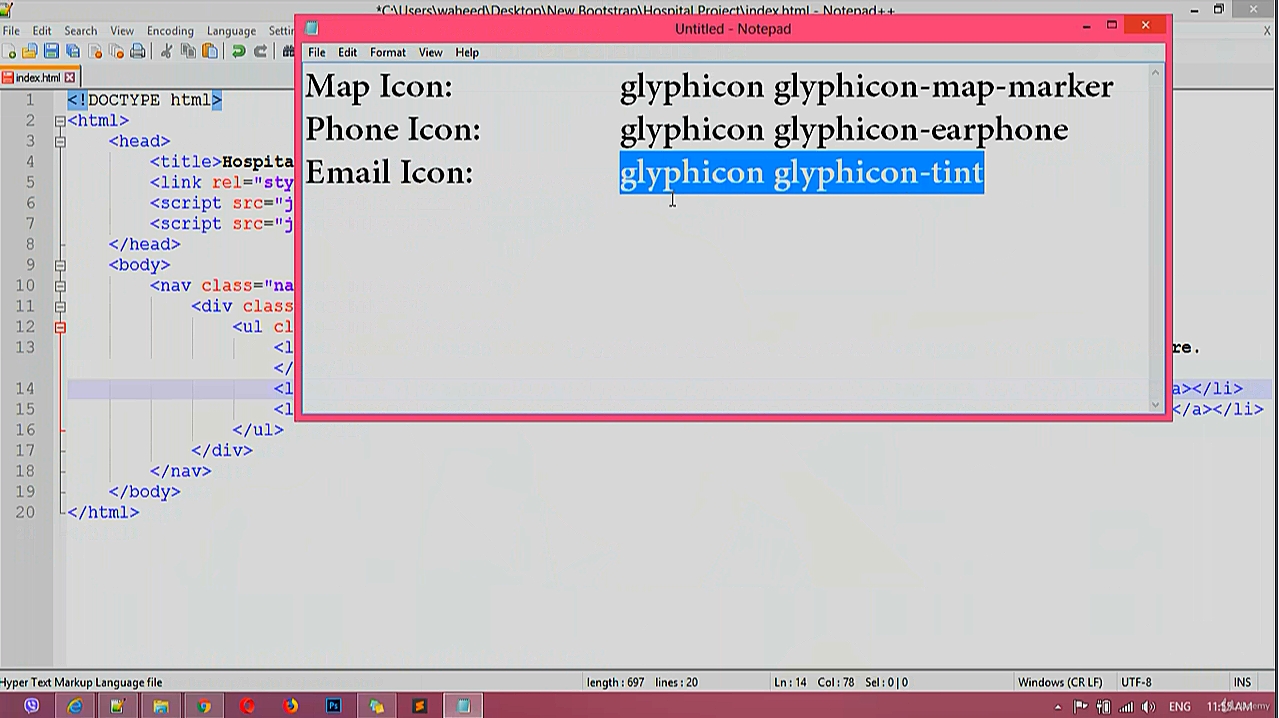Launch Google Chrome from the taskbar
Screen dimensions: 1279x718
click(204, 706)
